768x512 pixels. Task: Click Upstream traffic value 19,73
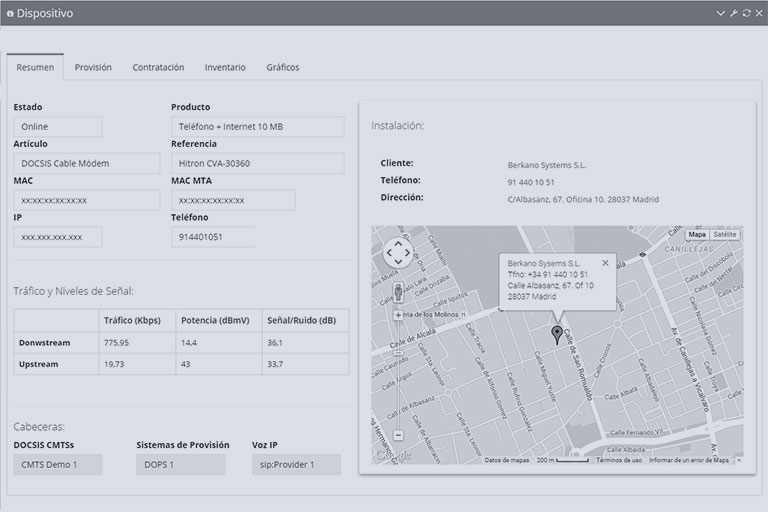click(x=114, y=364)
